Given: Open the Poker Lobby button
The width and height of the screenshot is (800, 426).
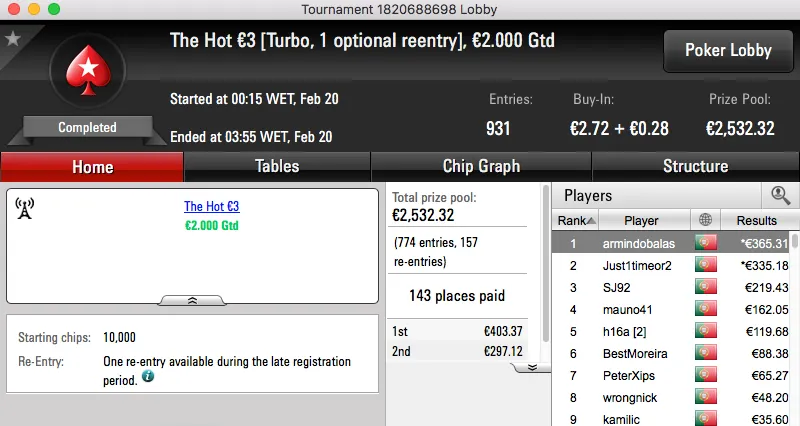Looking at the screenshot, I should (727, 51).
